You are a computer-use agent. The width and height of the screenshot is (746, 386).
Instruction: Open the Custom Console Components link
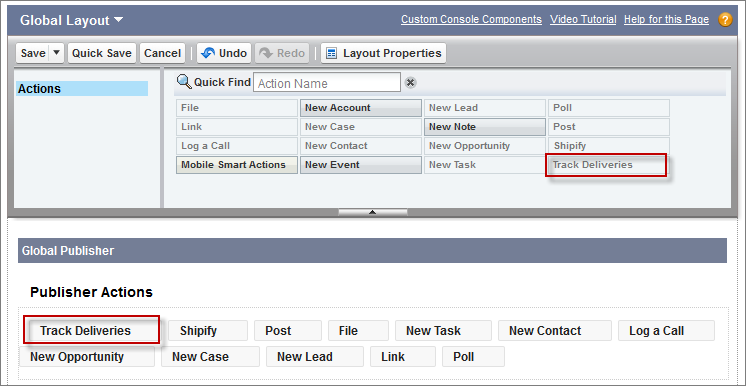pos(471,20)
